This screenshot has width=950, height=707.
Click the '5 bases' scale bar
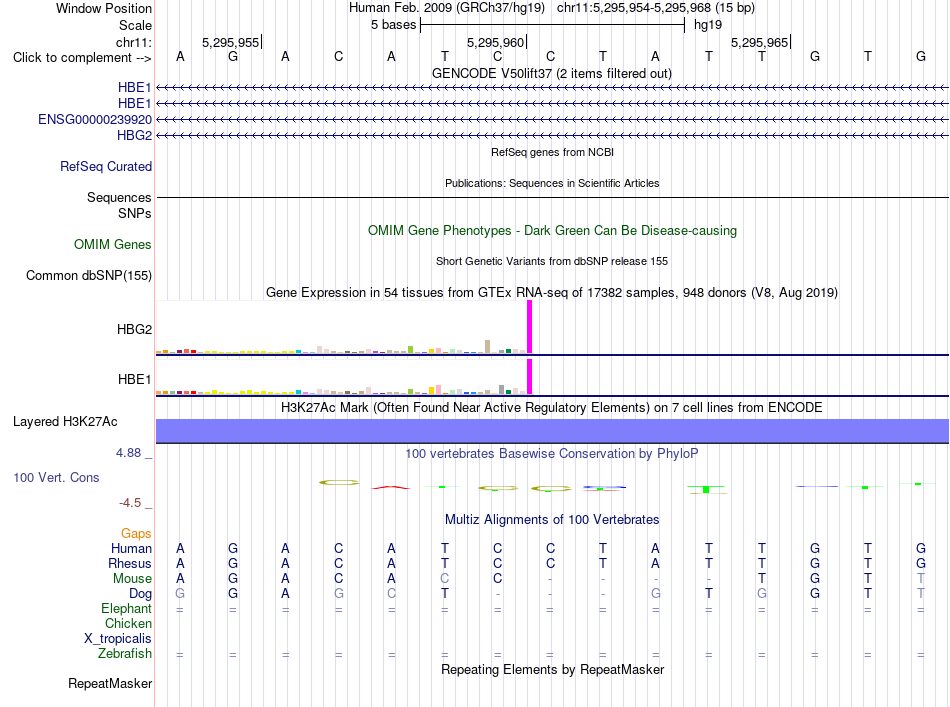[553, 25]
